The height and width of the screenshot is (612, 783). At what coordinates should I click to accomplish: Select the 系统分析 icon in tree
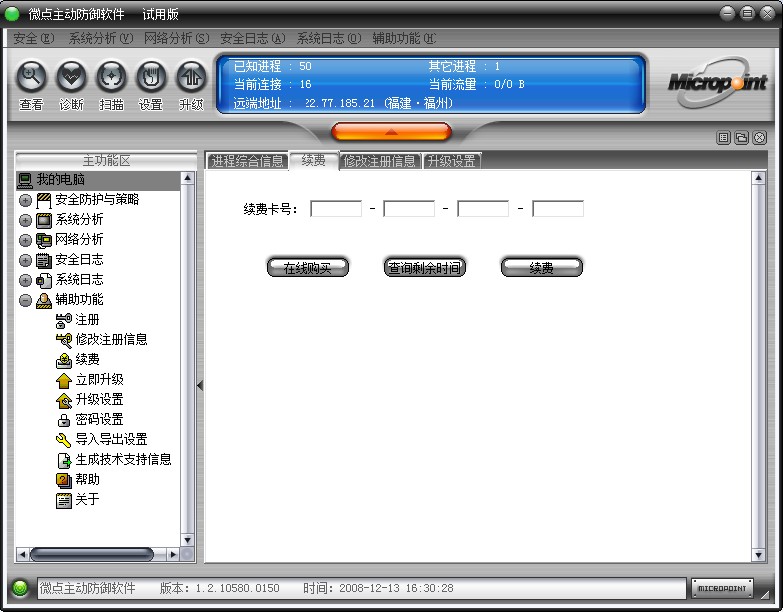[x=44, y=220]
